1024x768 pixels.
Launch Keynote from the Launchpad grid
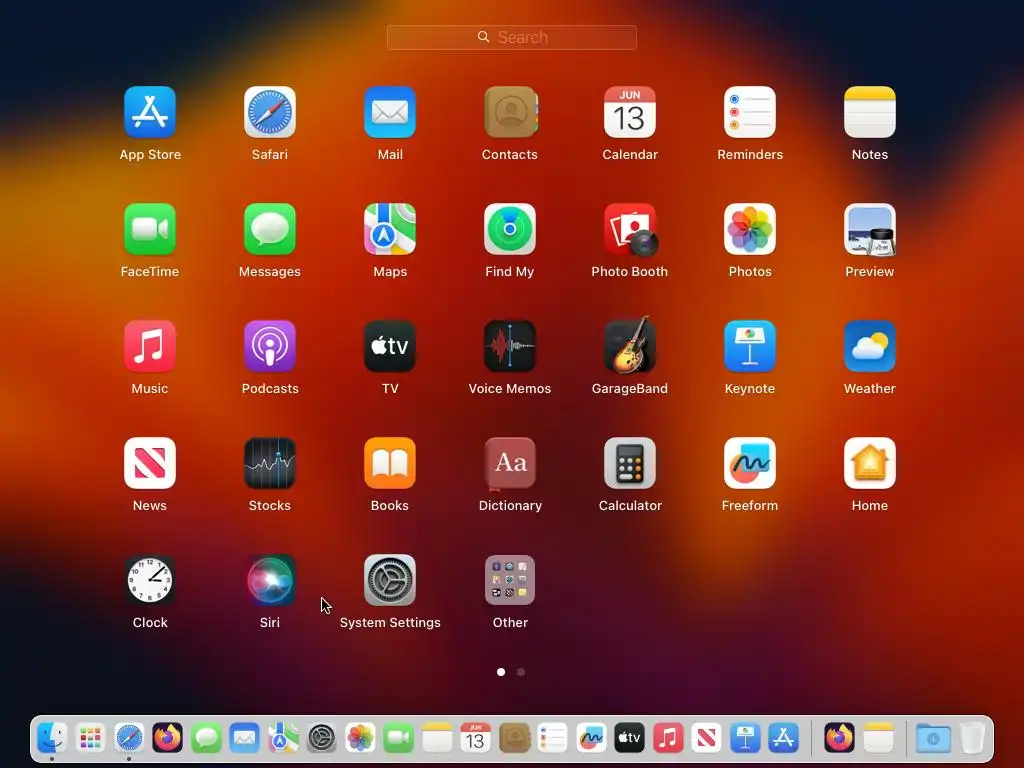click(x=750, y=346)
